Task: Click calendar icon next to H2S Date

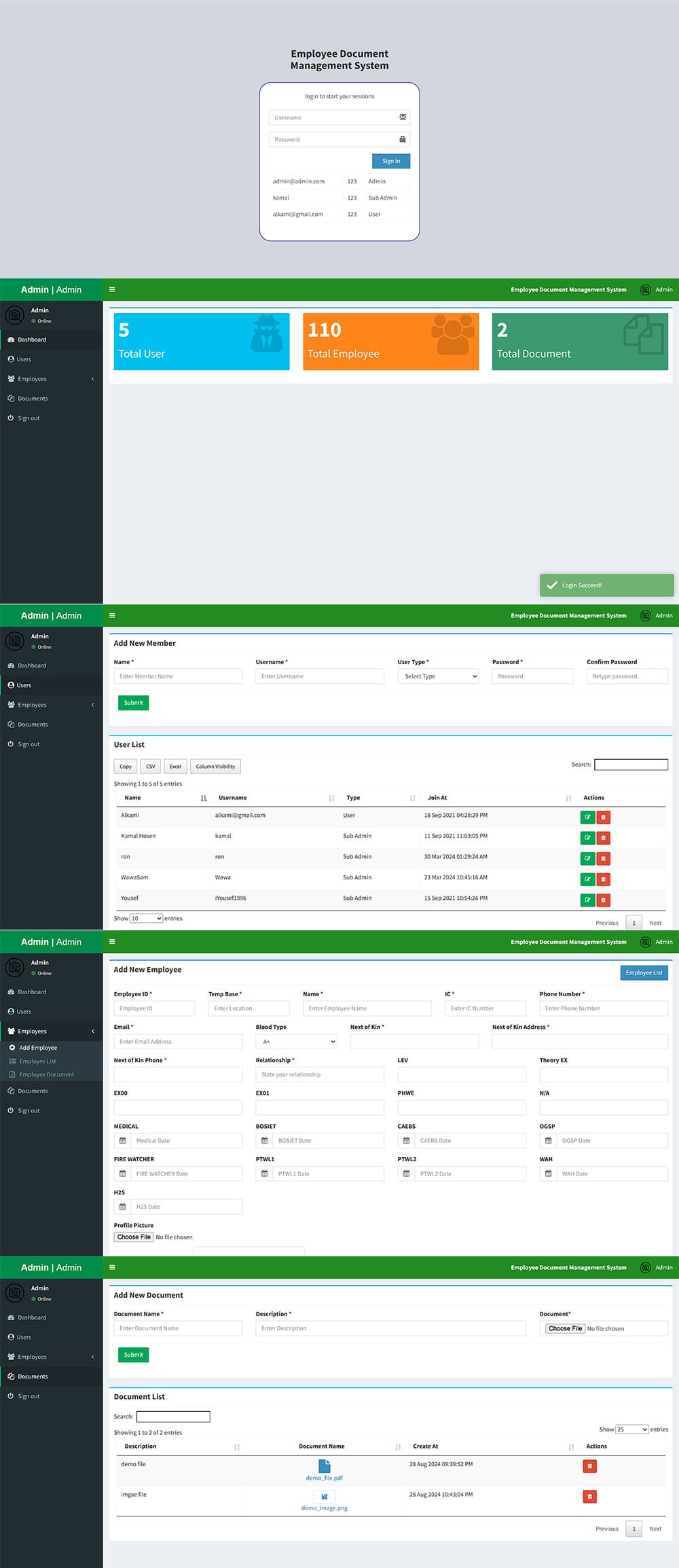Action: 123,1206
